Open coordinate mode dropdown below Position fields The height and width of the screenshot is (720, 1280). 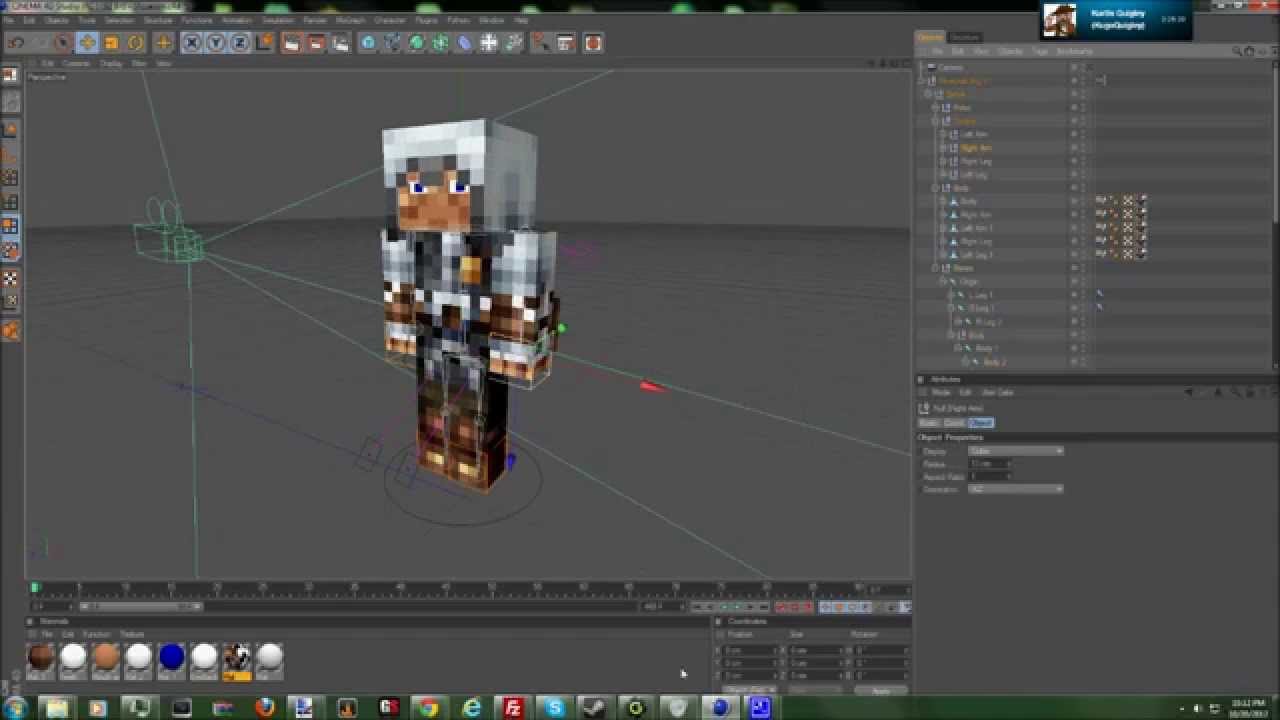[748, 689]
